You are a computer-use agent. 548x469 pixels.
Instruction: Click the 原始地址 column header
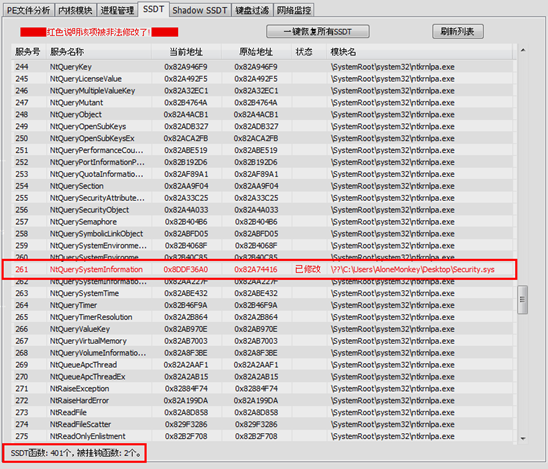click(x=256, y=52)
